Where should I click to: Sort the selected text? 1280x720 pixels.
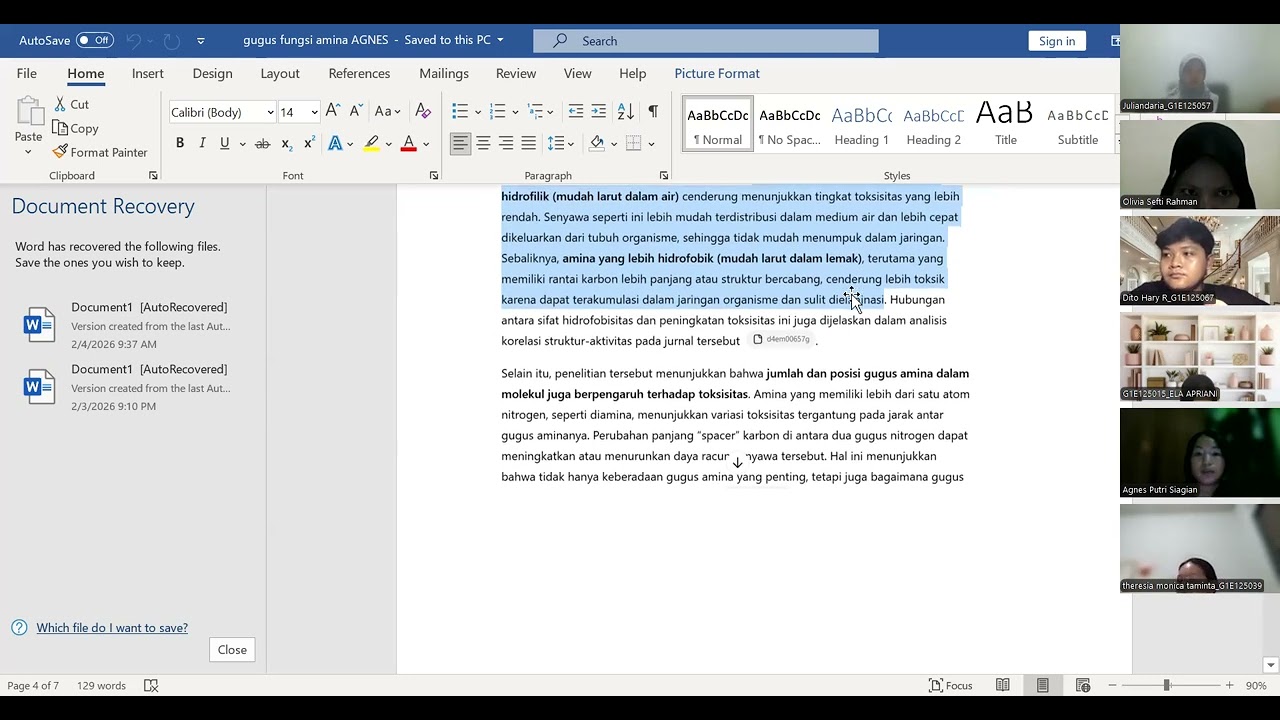(x=626, y=111)
